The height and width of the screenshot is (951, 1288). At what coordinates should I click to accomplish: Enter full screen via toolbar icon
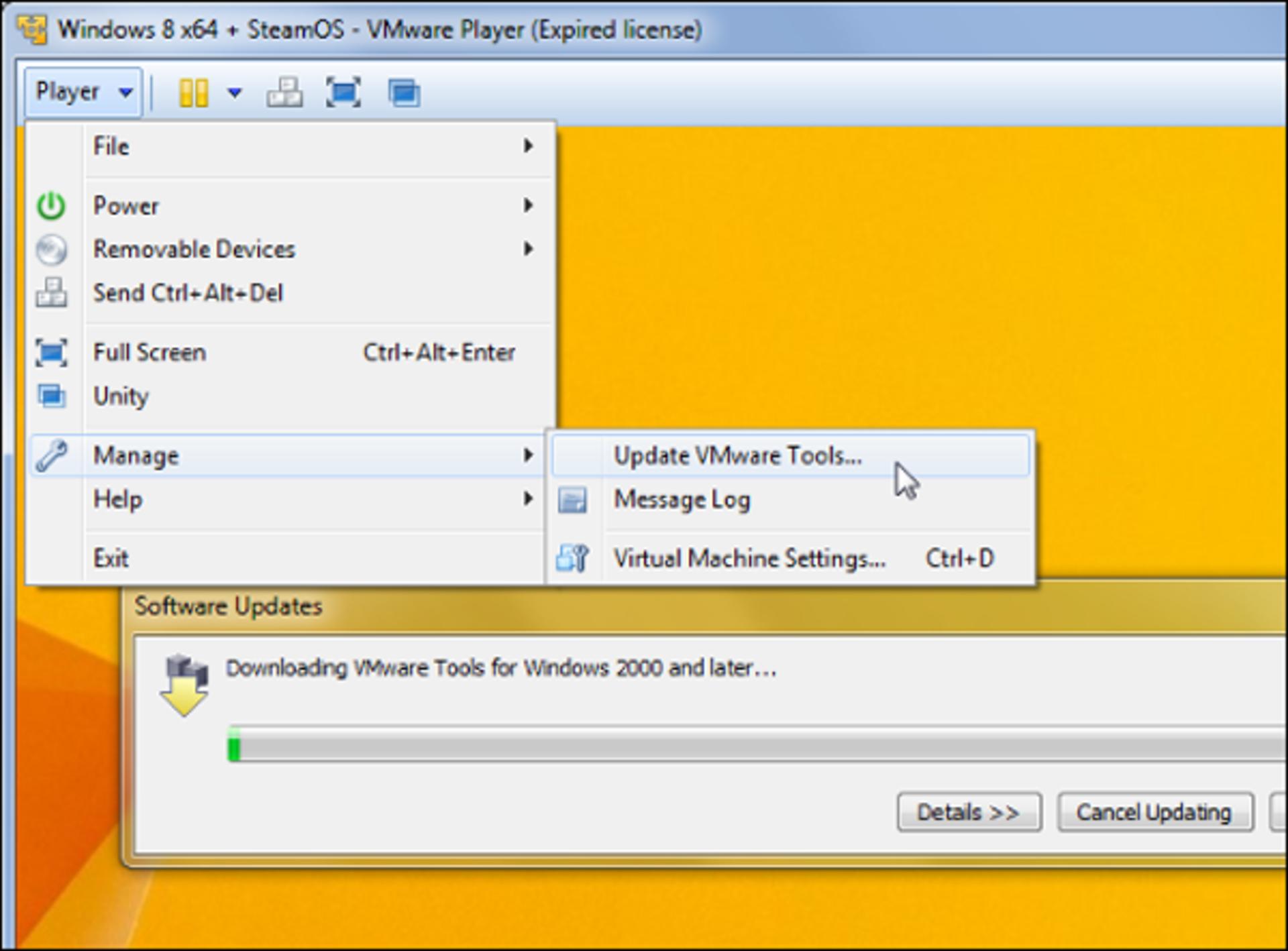pos(343,93)
